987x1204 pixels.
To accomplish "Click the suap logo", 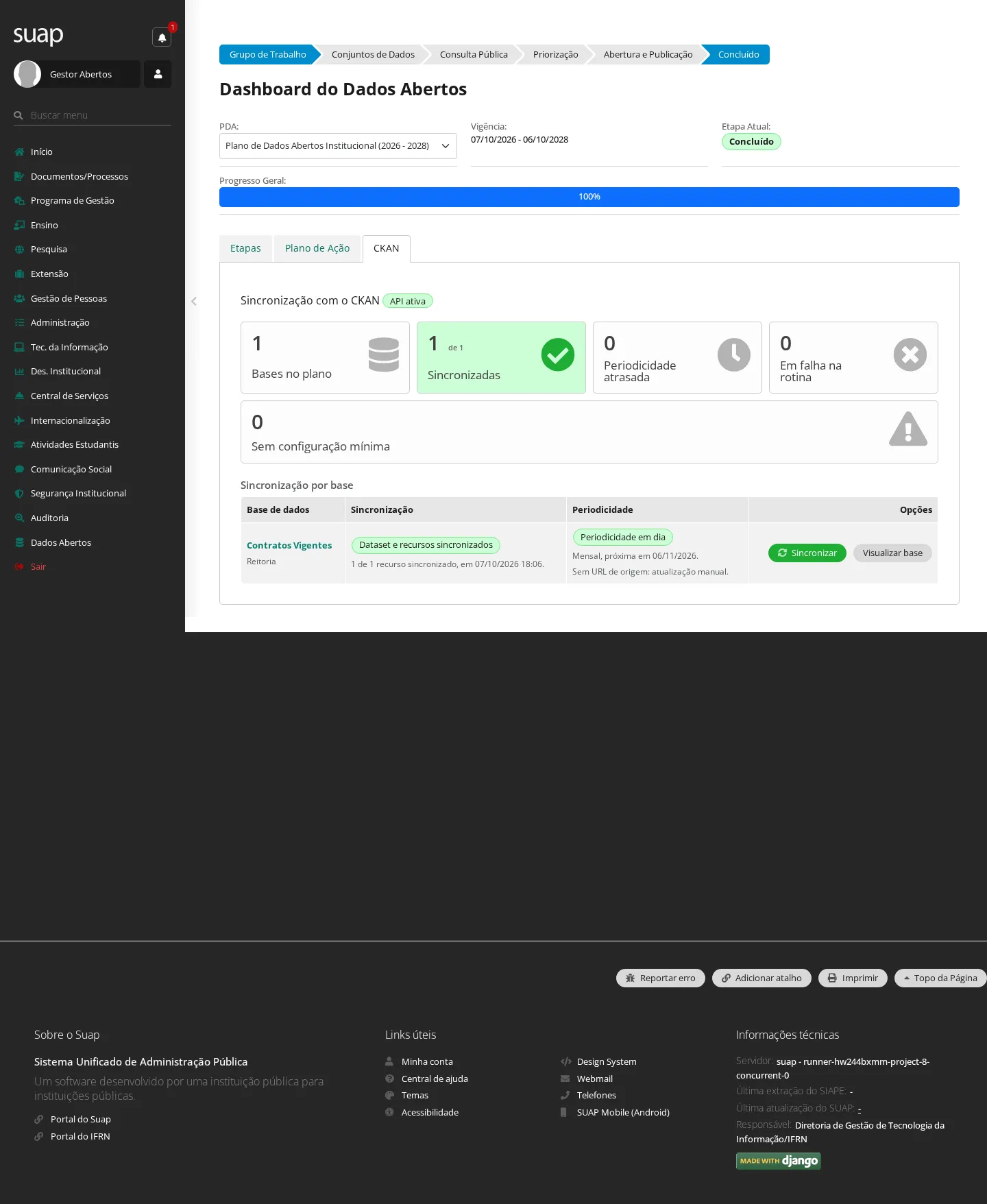I will (38, 35).
